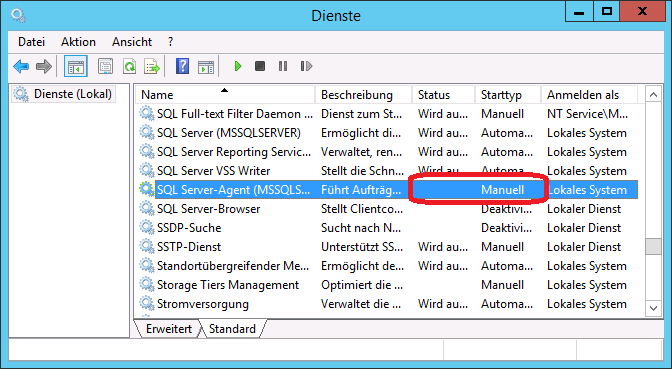The height and width of the screenshot is (369, 672).
Task: Select the SQL Server Reporting Services row
Action: 234,152
